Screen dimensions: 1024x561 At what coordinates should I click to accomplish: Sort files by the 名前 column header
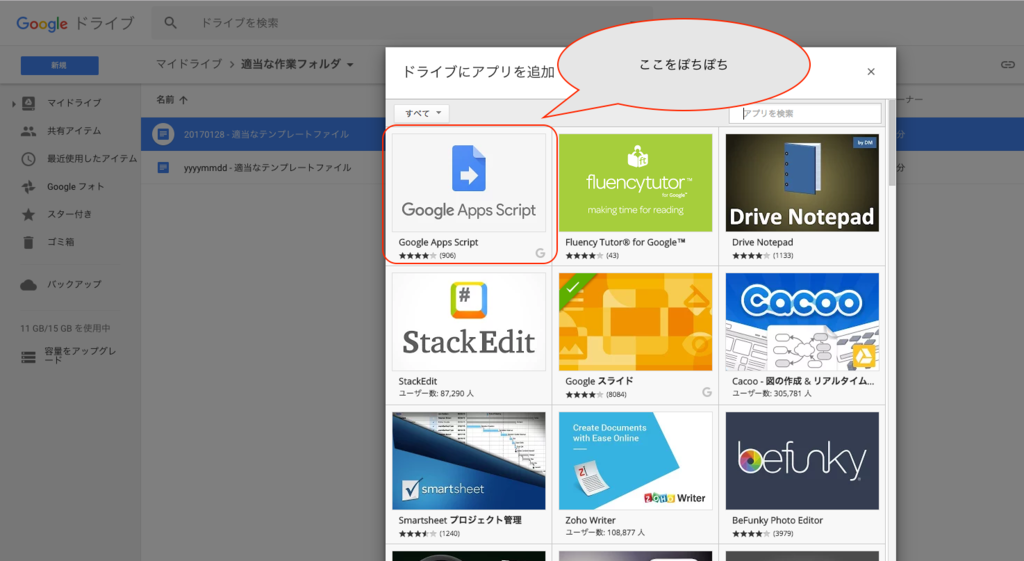172,100
